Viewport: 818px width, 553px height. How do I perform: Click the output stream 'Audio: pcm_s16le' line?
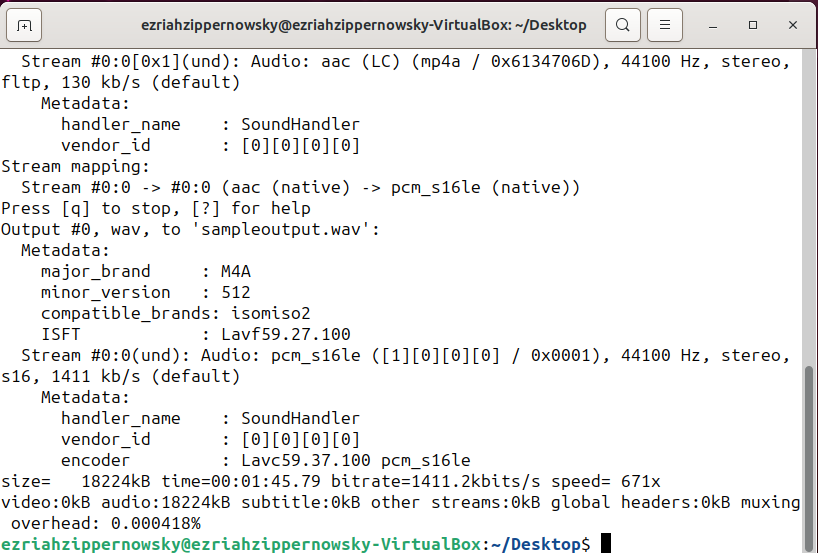coord(406,355)
